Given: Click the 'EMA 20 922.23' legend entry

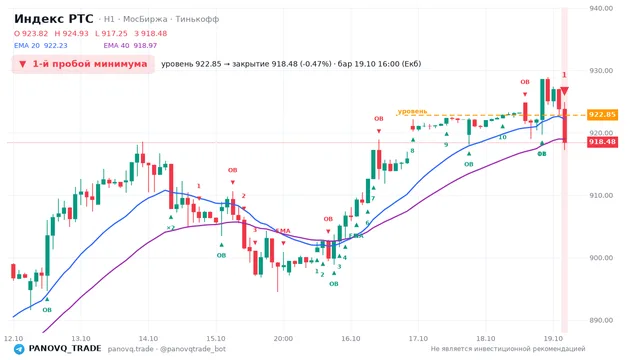Looking at the screenshot, I should tap(41, 46).
